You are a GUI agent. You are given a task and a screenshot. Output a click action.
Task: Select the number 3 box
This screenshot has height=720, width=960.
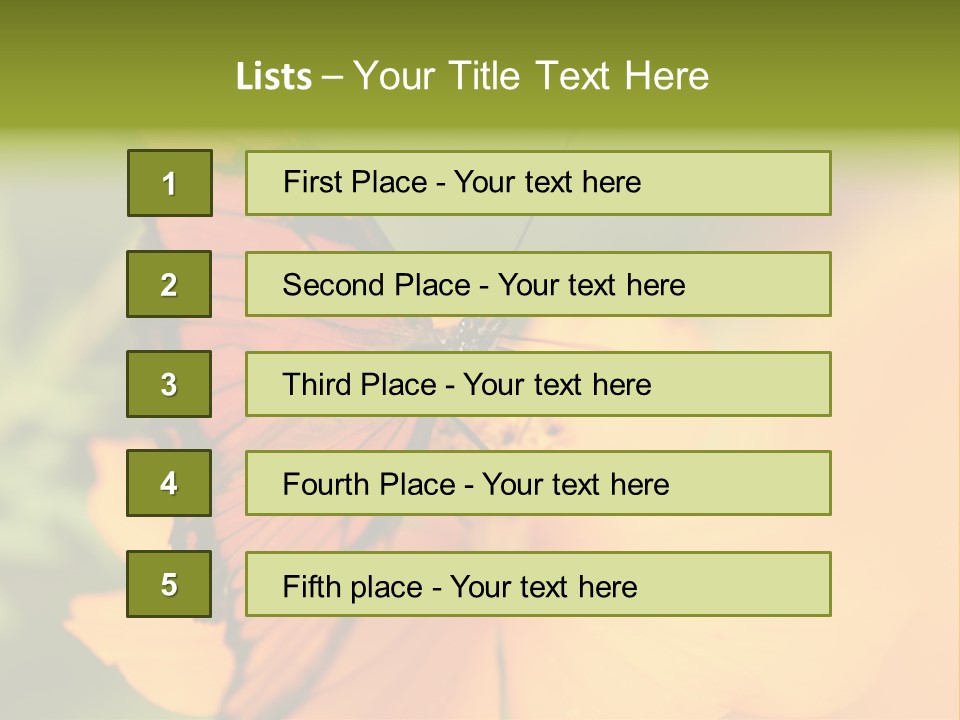pos(169,384)
